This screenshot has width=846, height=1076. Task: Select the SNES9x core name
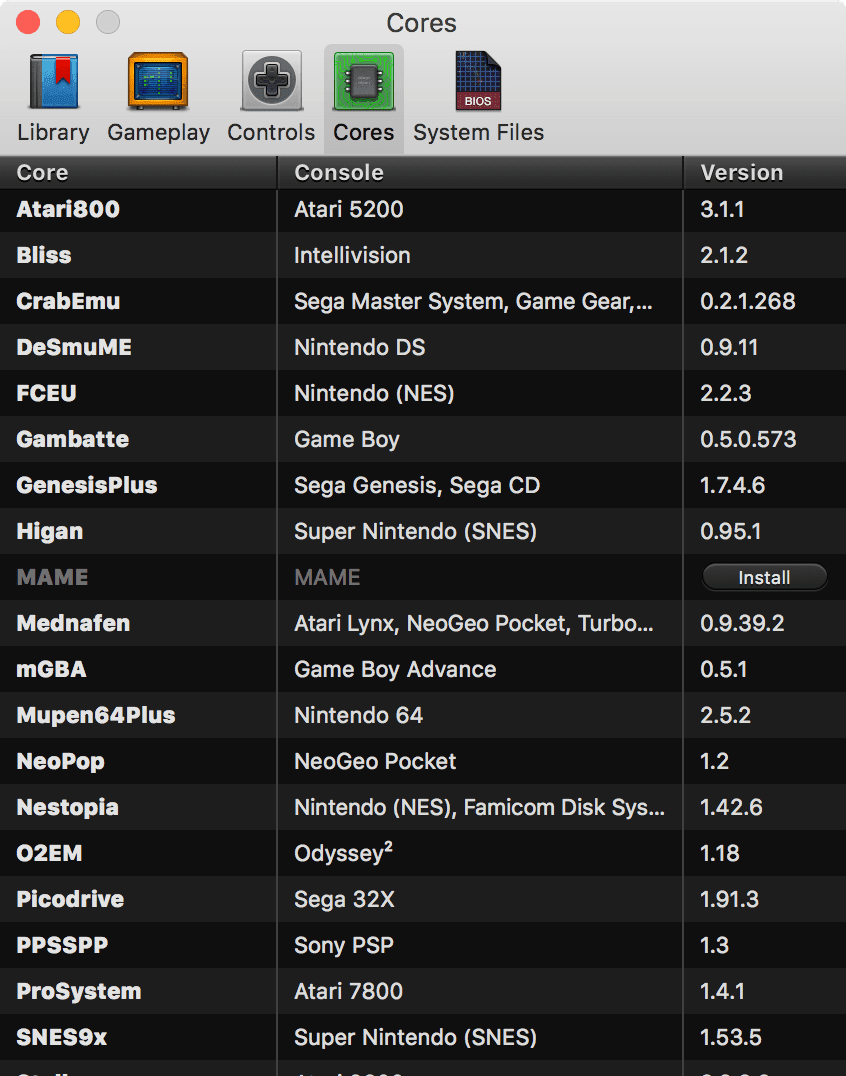62,1037
